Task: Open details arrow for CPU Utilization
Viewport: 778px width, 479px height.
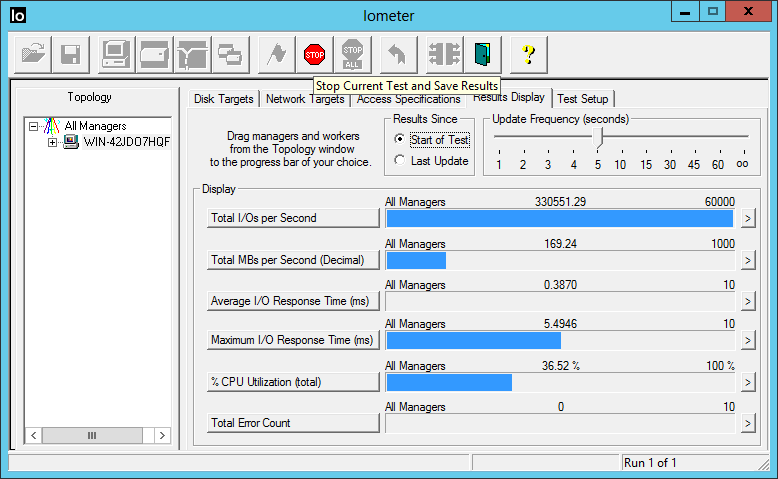Action: (748, 382)
